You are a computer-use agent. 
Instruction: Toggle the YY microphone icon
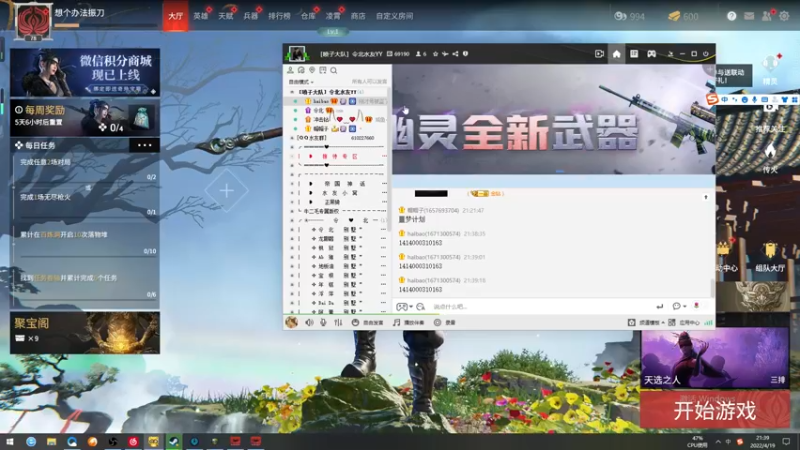pos(323,322)
